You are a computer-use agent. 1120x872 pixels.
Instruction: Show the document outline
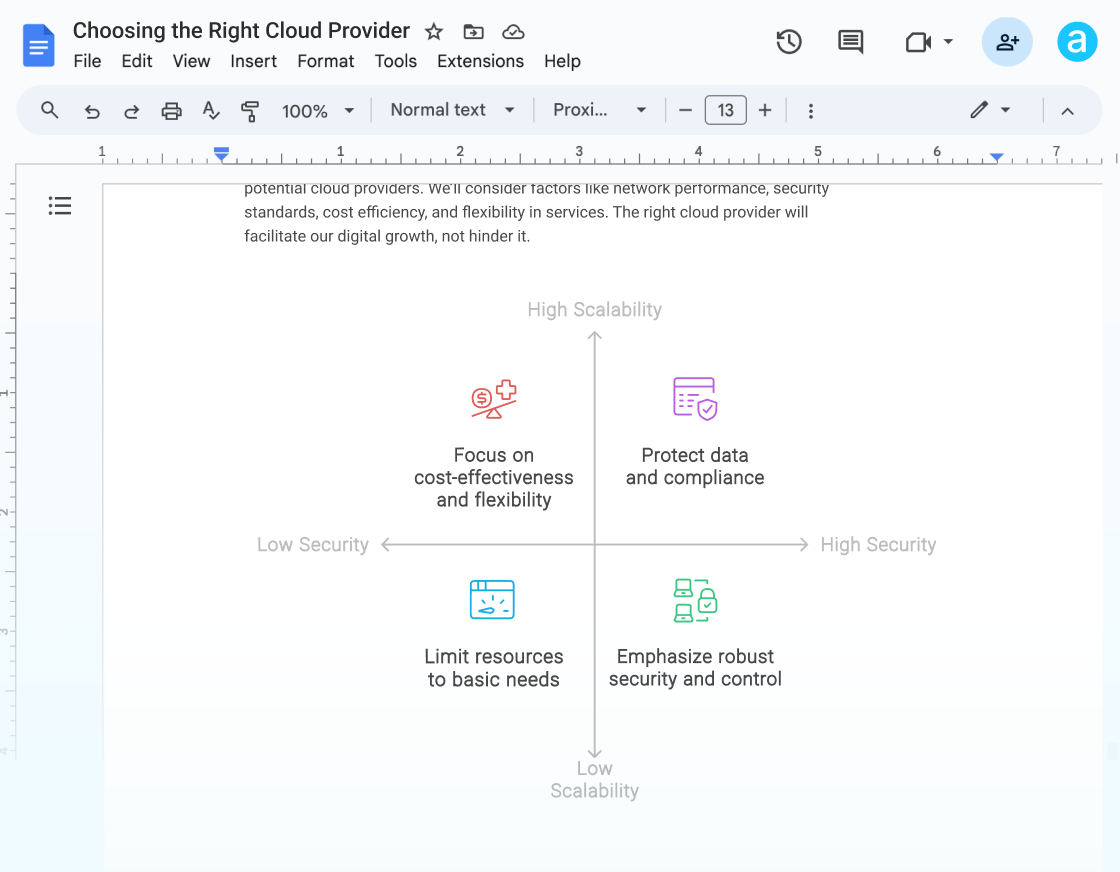60,205
